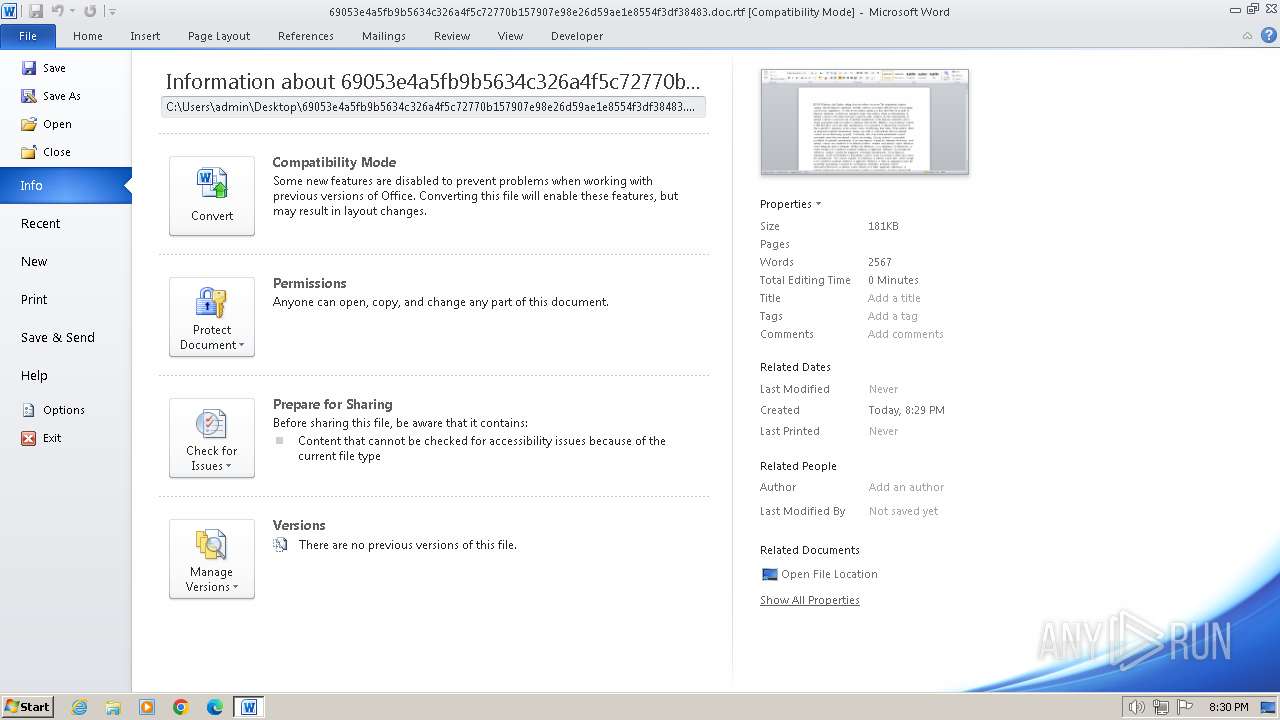
Task: Click the Add a tag field
Action: [x=892, y=316]
